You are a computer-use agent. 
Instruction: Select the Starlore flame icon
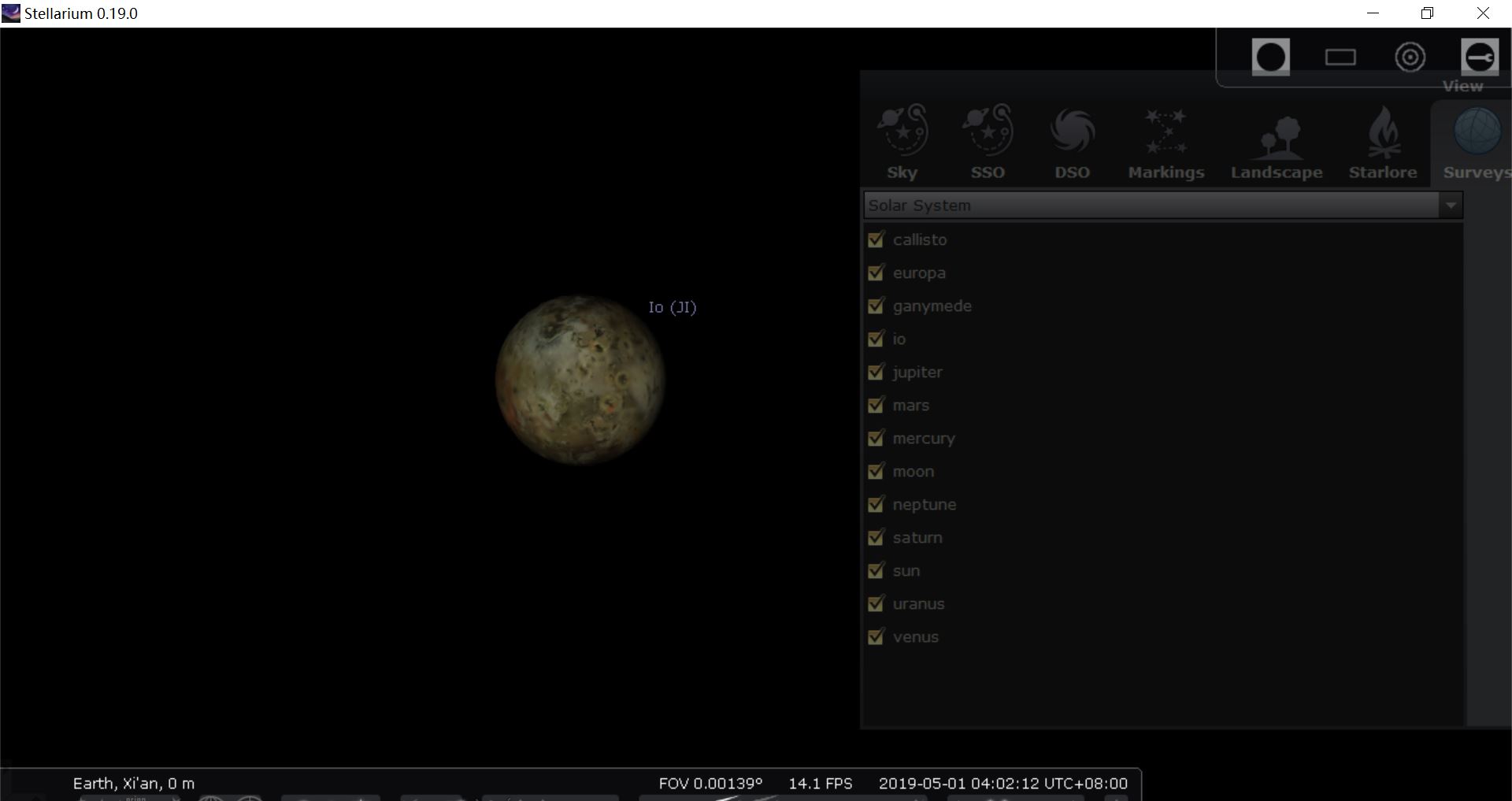pos(1383,134)
